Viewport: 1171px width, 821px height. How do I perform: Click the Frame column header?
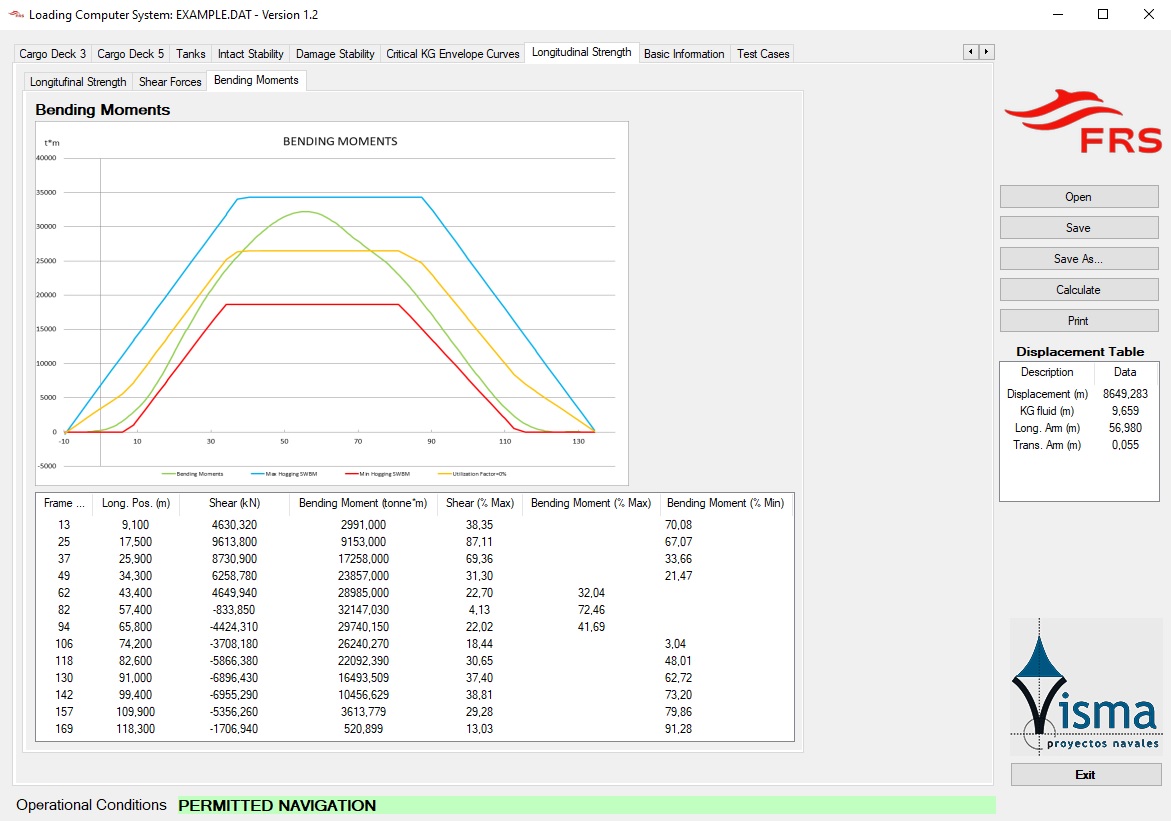click(x=63, y=503)
